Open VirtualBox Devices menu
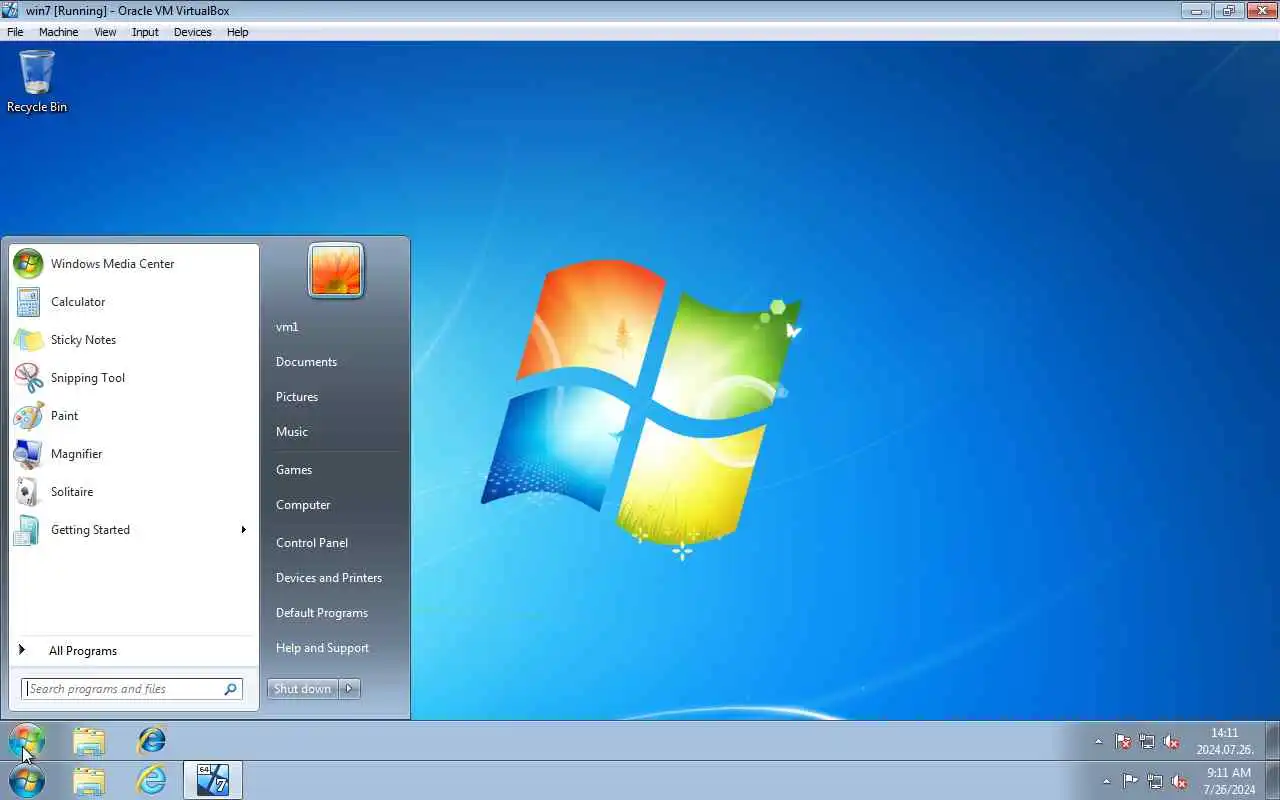Viewport: 1280px width, 800px height. [192, 32]
